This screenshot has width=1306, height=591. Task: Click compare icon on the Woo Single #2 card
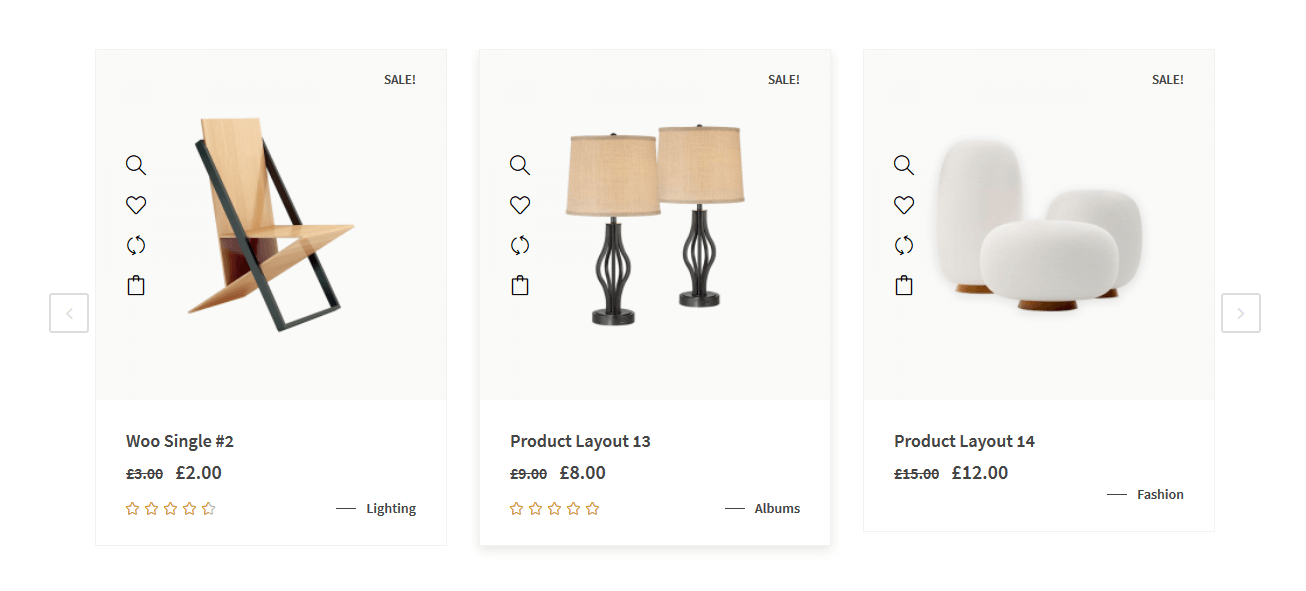tap(136, 245)
